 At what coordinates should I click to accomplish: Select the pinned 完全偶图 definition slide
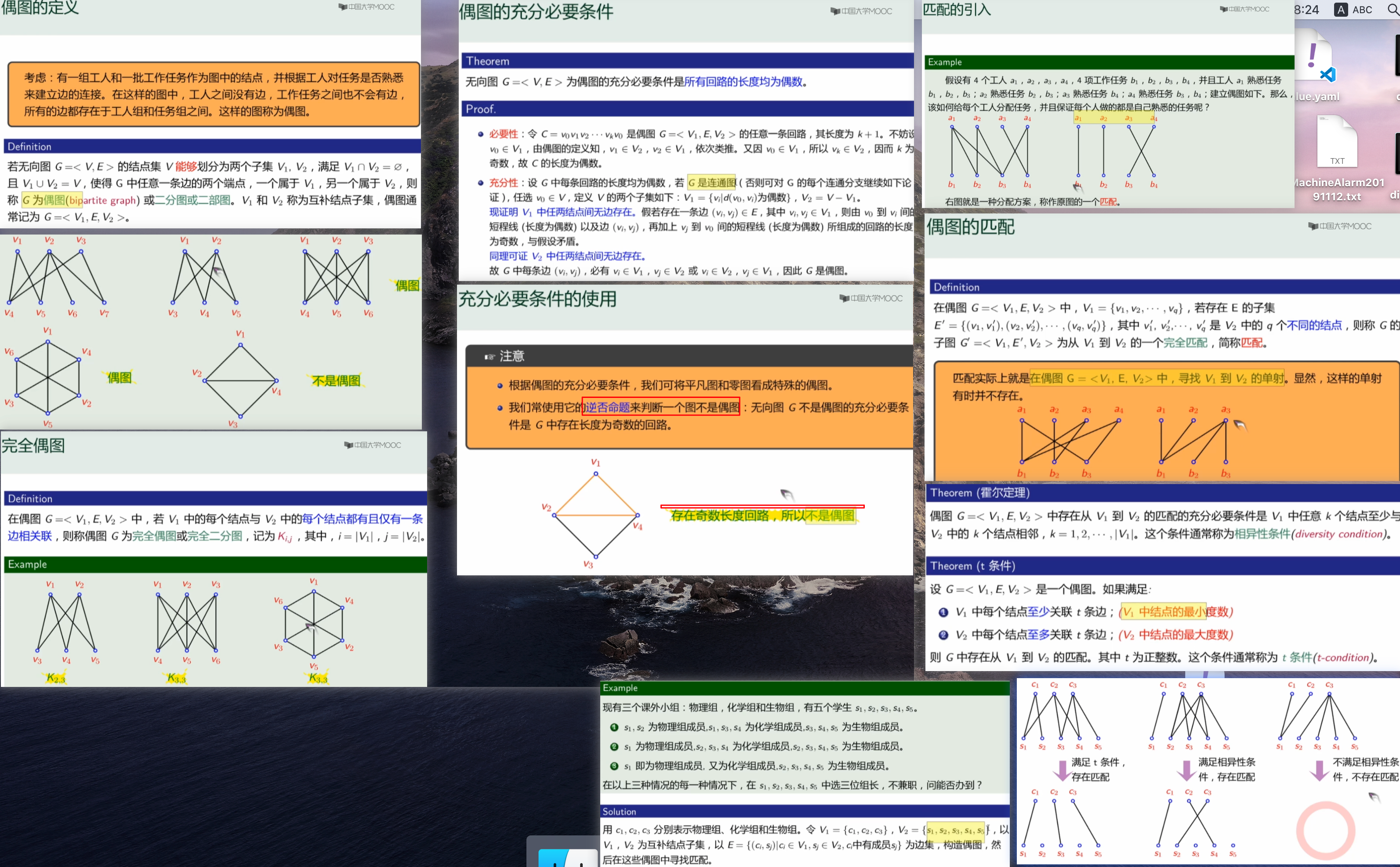pyautogui.click(x=214, y=559)
